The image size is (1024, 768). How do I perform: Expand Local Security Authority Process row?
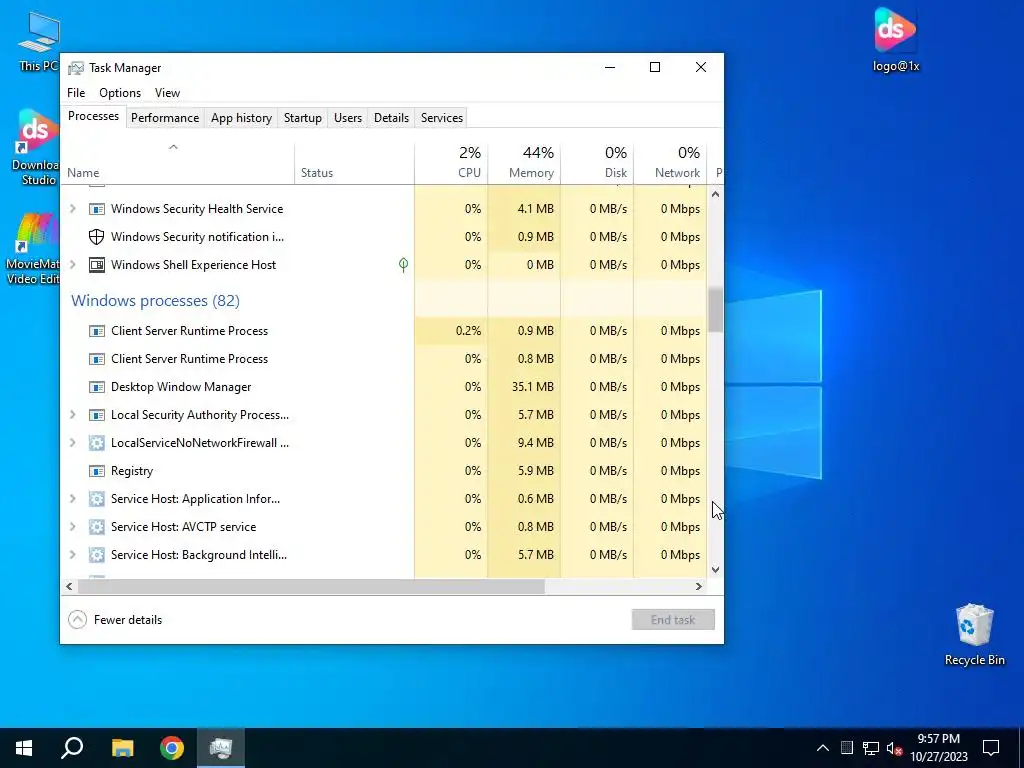73,415
